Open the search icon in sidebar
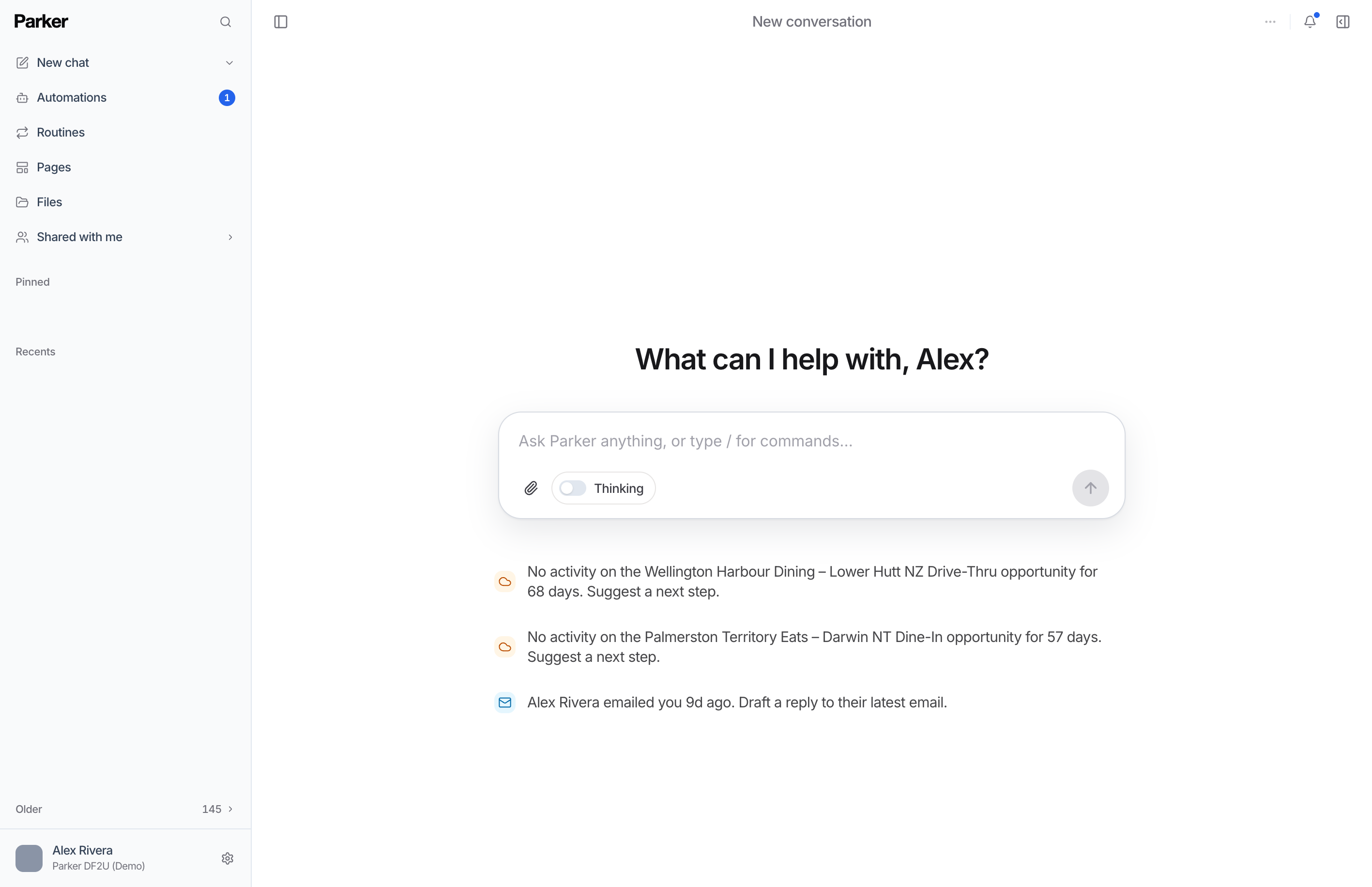This screenshot has width=1372, height=887. pyautogui.click(x=225, y=22)
